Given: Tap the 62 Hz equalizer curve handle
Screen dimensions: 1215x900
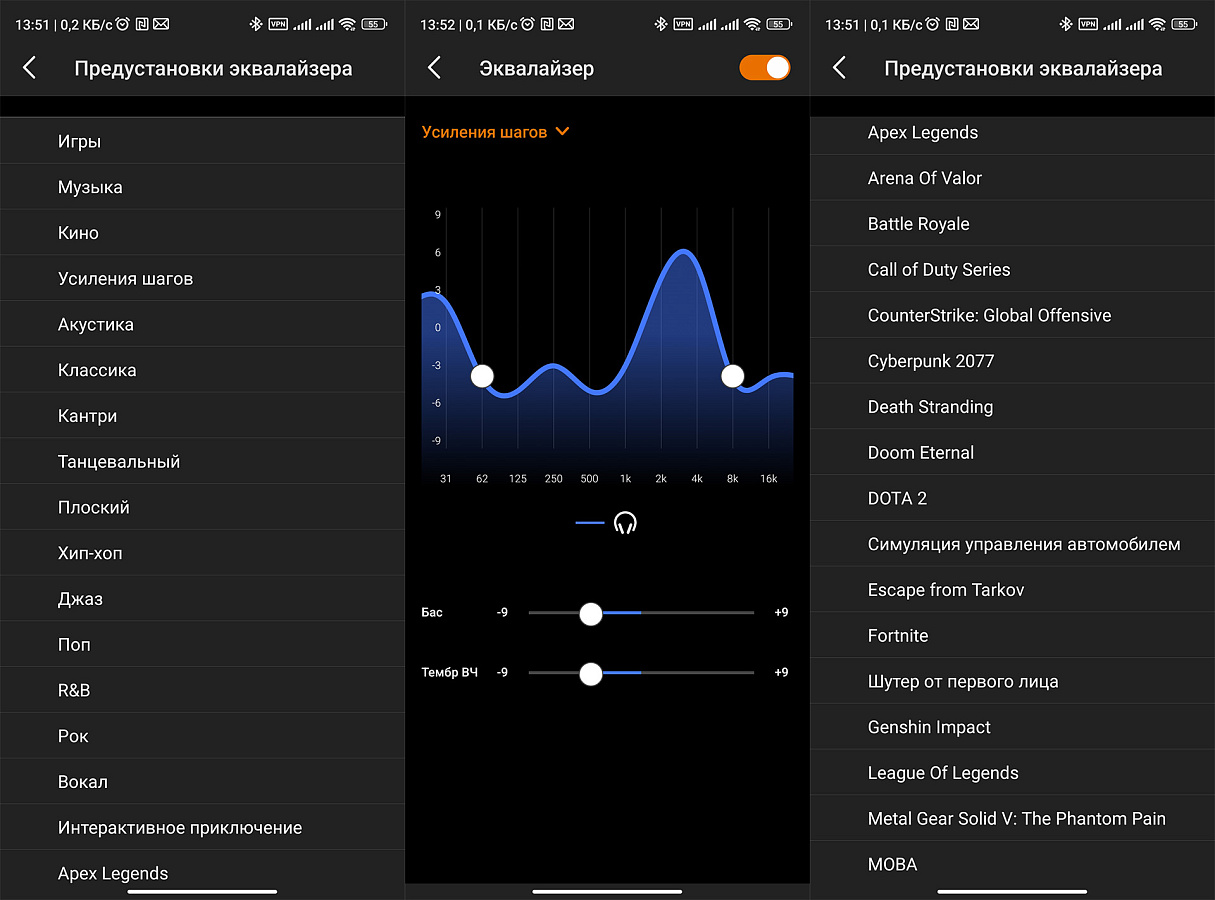Looking at the screenshot, I should pos(482,376).
